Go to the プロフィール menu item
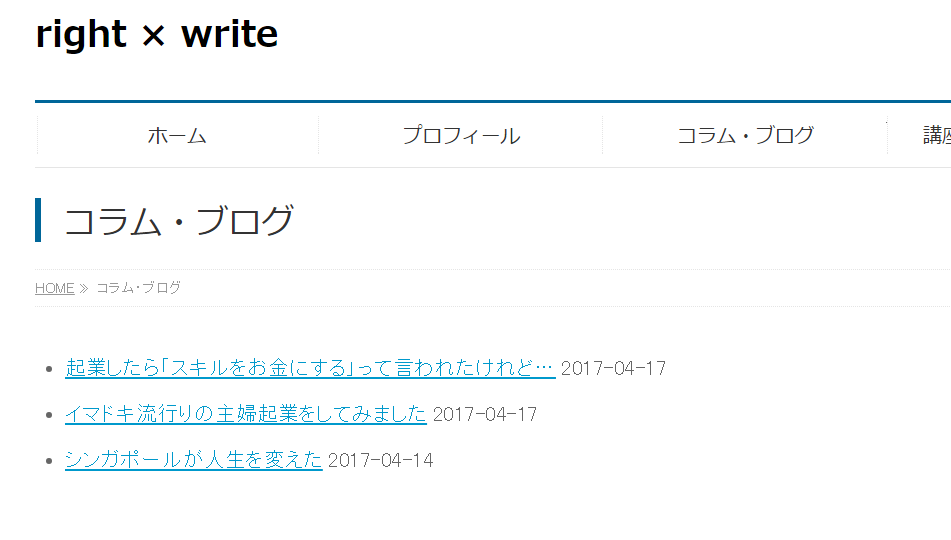The image size is (951, 540). click(461, 136)
